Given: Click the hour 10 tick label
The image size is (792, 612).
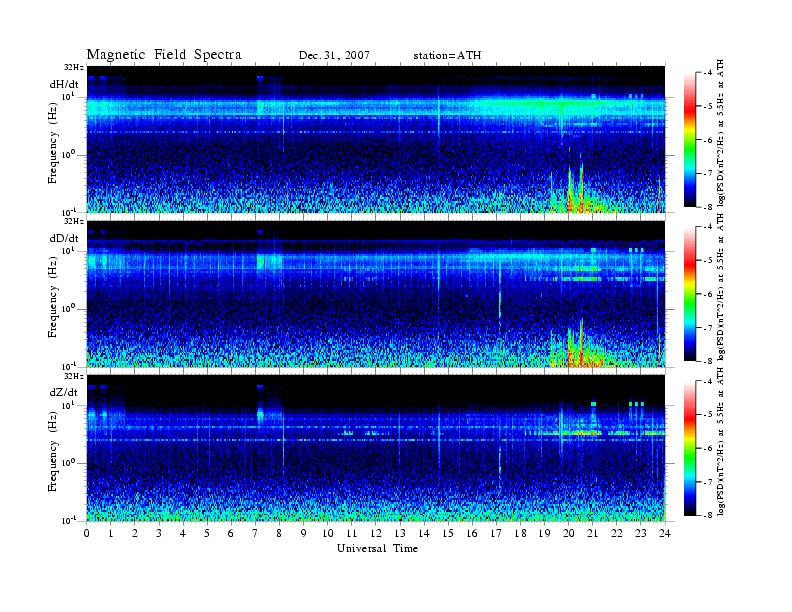Looking at the screenshot, I should 328,533.
